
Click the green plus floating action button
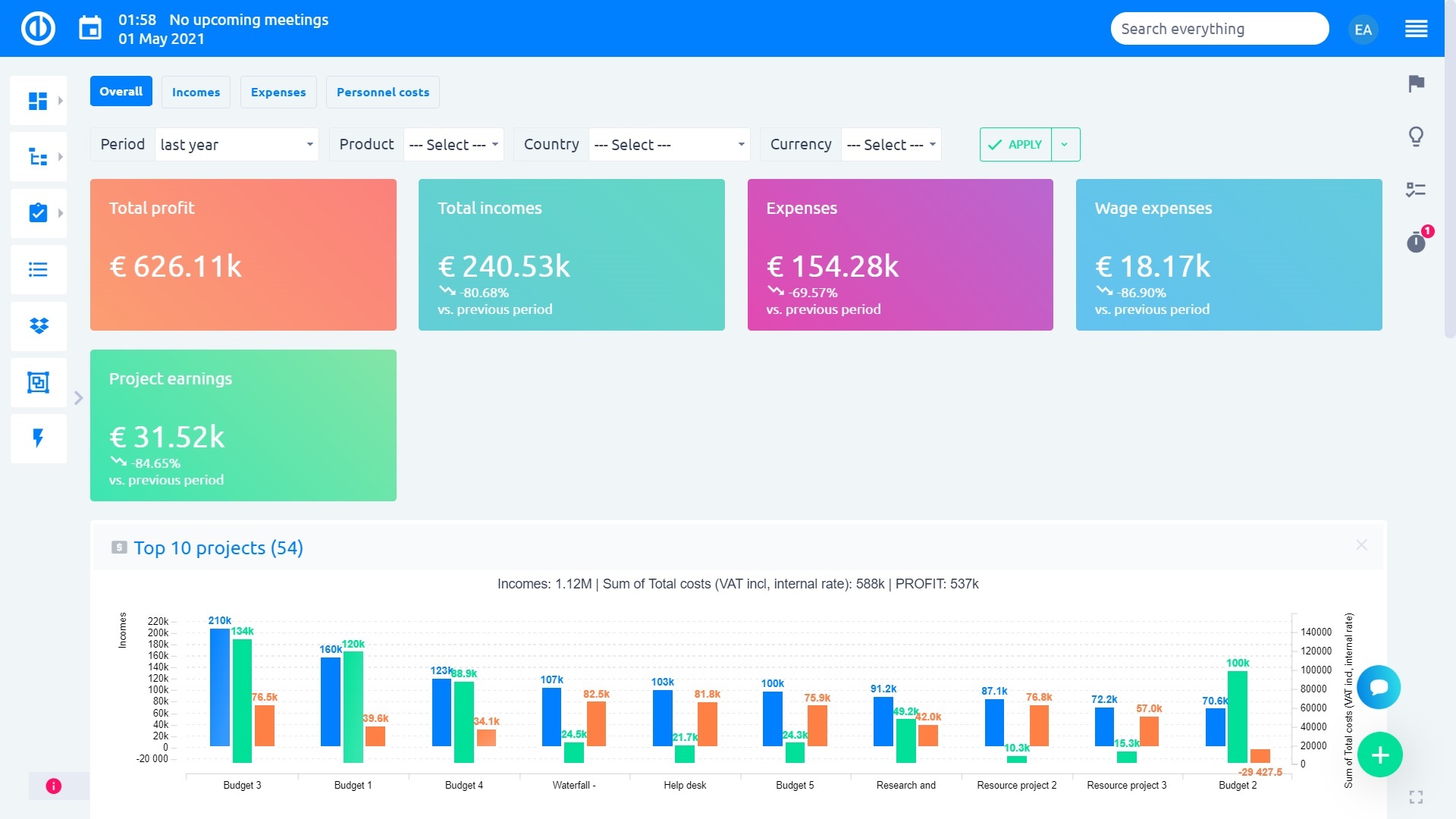click(1379, 755)
